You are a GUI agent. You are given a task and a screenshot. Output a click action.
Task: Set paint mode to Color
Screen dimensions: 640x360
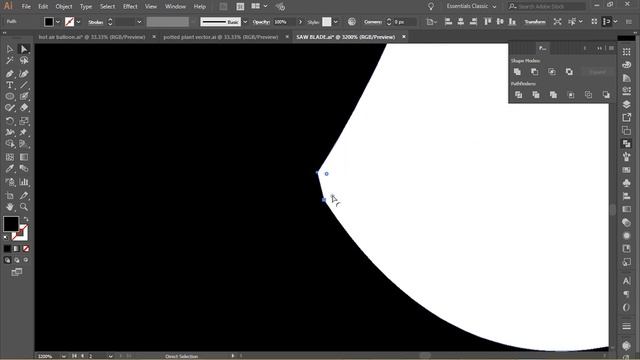pyautogui.click(x=7, y=249)
